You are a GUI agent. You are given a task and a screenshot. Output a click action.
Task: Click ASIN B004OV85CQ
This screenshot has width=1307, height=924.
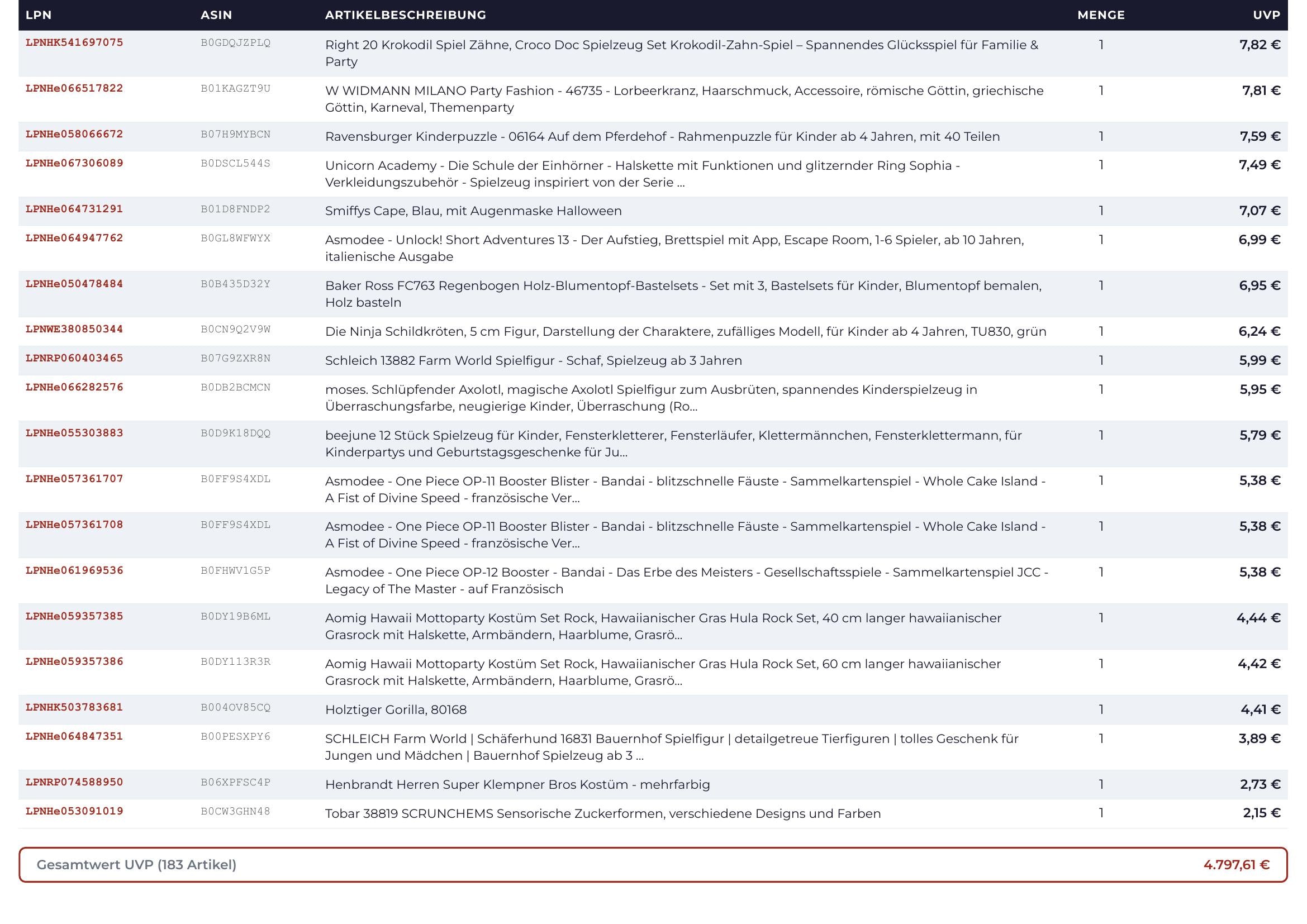point(236,708)
